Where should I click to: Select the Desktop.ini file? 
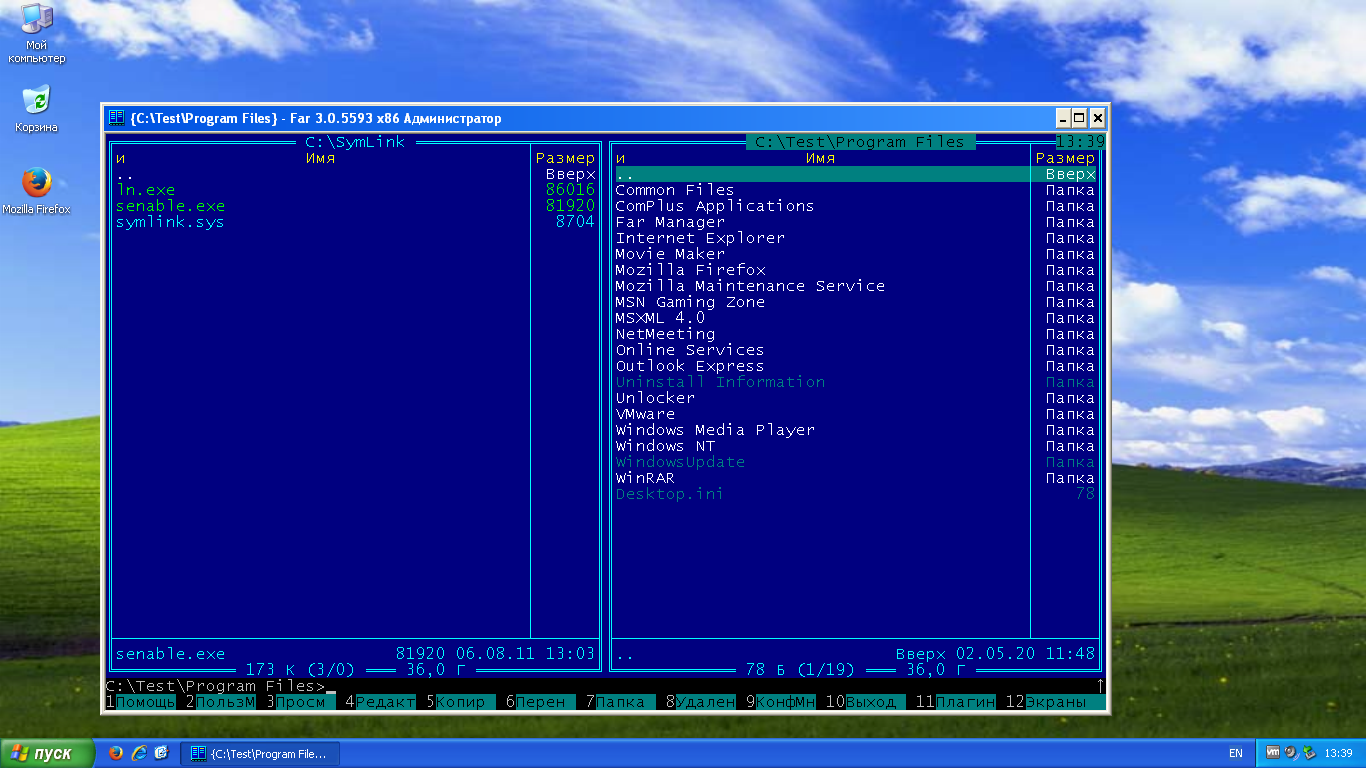671,494
